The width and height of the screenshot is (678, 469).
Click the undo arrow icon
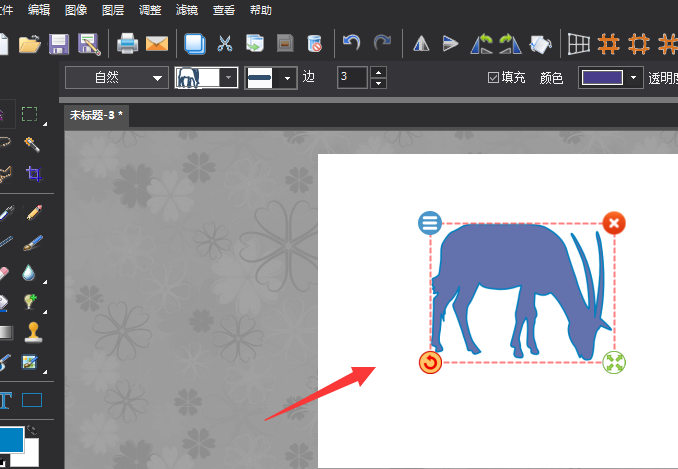click(x=351, y=43)
